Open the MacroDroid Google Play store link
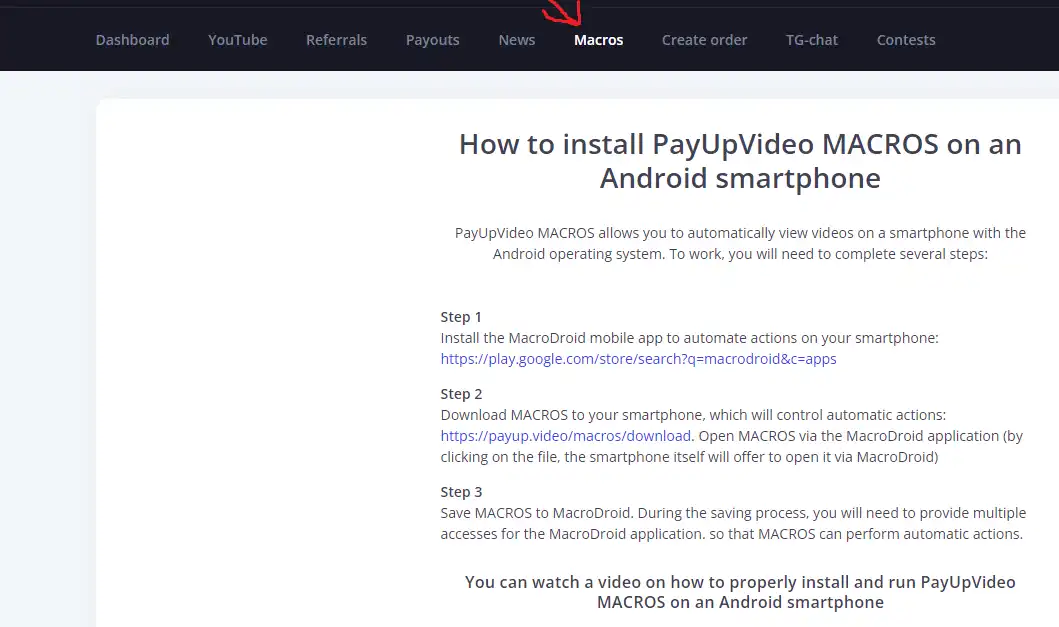The height and width of the screenshot is (627, 1059). point(638,359)
